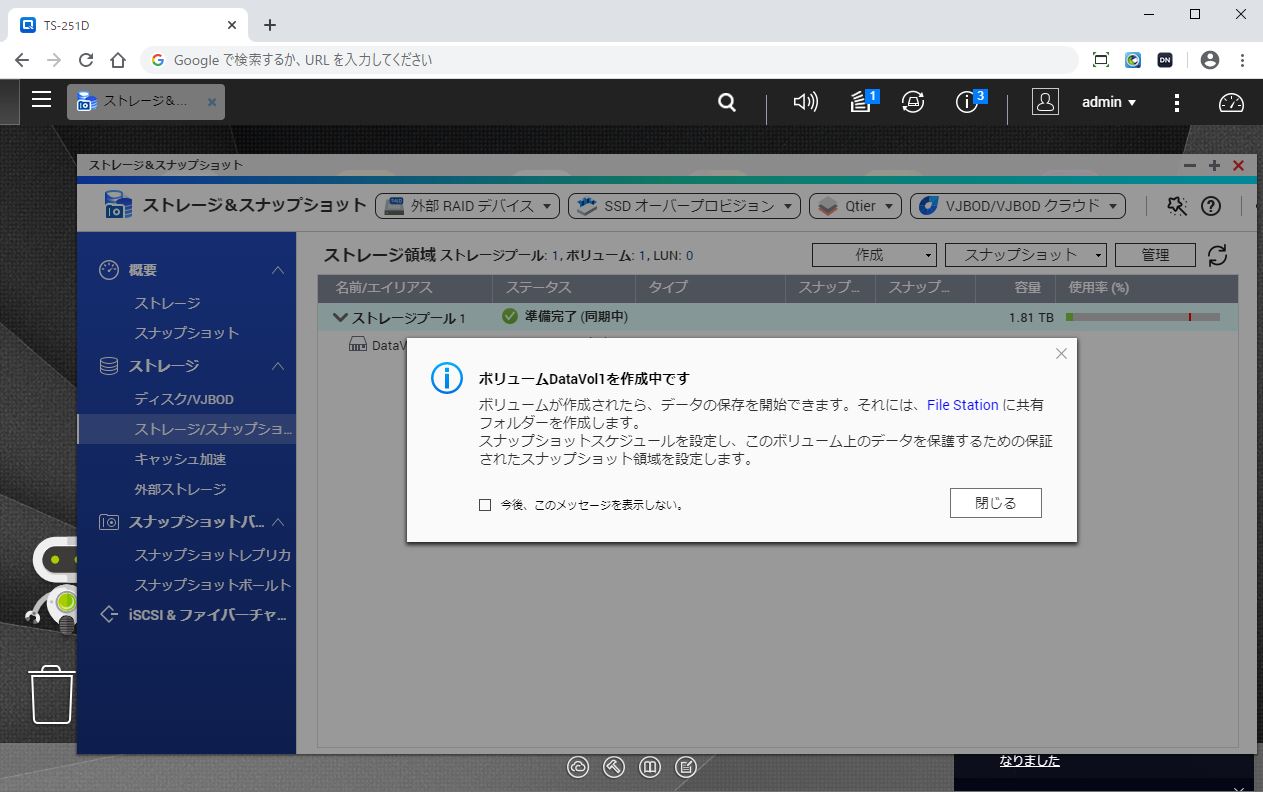Open the QTS main menu hamburger icon
The height and width of the screenshot is (792, 1263).
pyautogui.click(x=41, y=100)
